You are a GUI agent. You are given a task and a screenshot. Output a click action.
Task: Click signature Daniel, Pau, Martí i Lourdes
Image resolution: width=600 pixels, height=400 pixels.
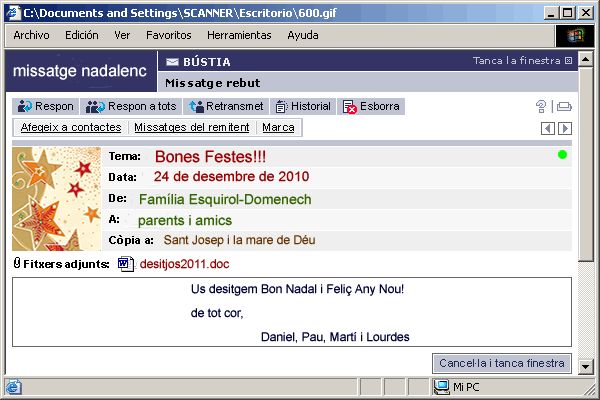(335, 337)
